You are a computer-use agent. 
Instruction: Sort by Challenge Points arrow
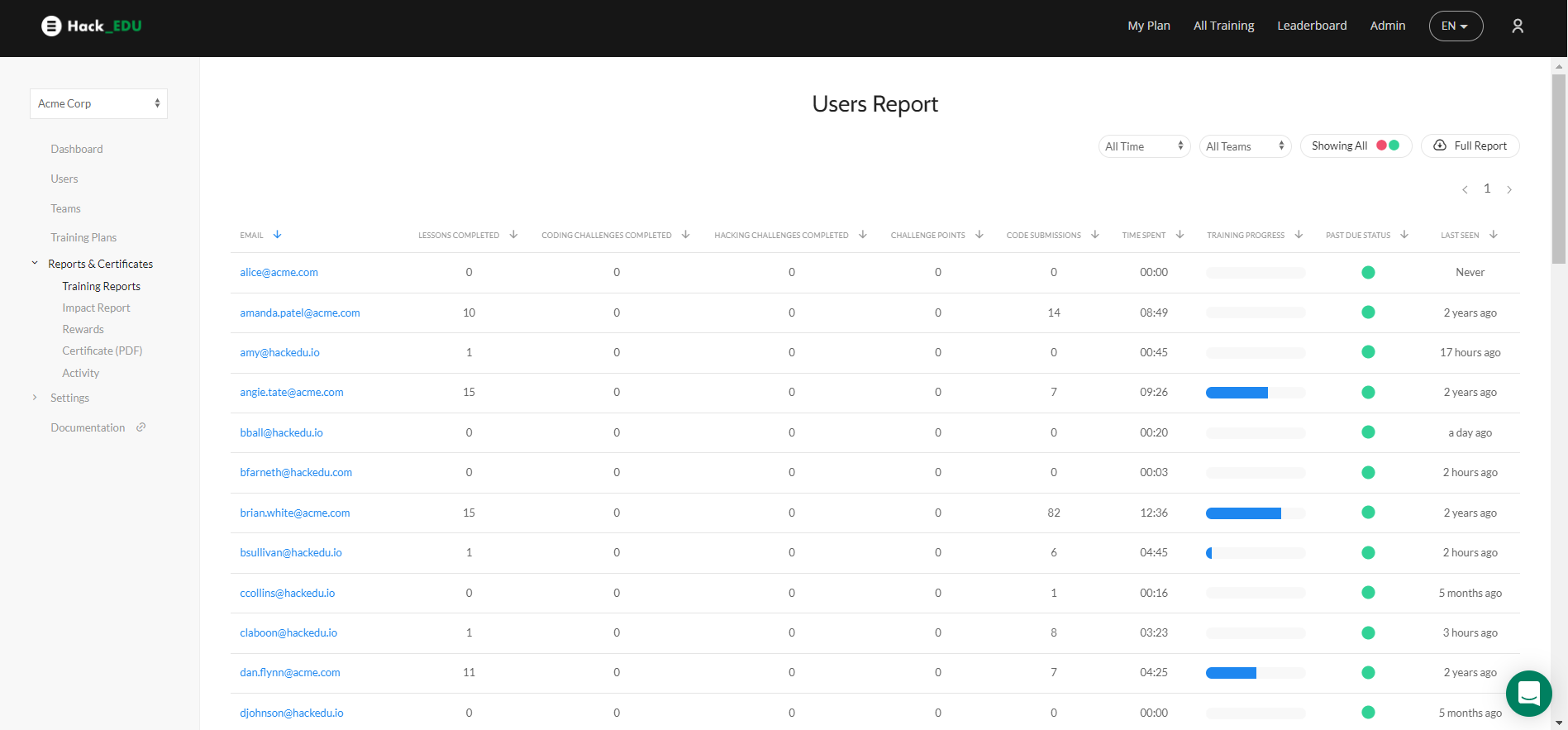point(979,235)
